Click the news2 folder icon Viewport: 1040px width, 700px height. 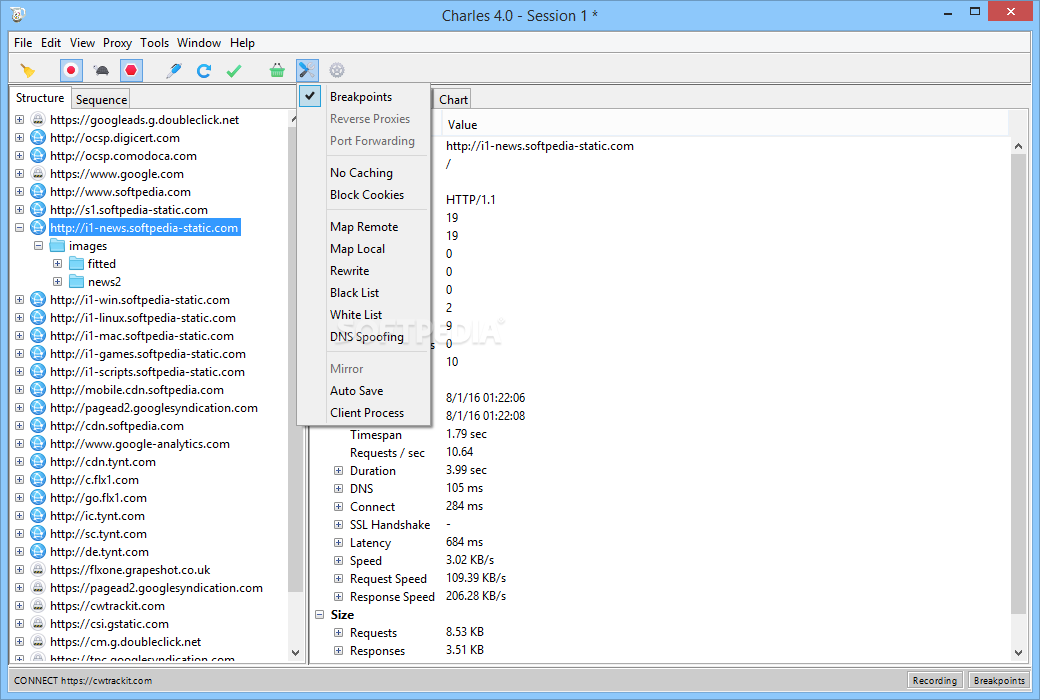pyautogui.click(x=77, y=281)
